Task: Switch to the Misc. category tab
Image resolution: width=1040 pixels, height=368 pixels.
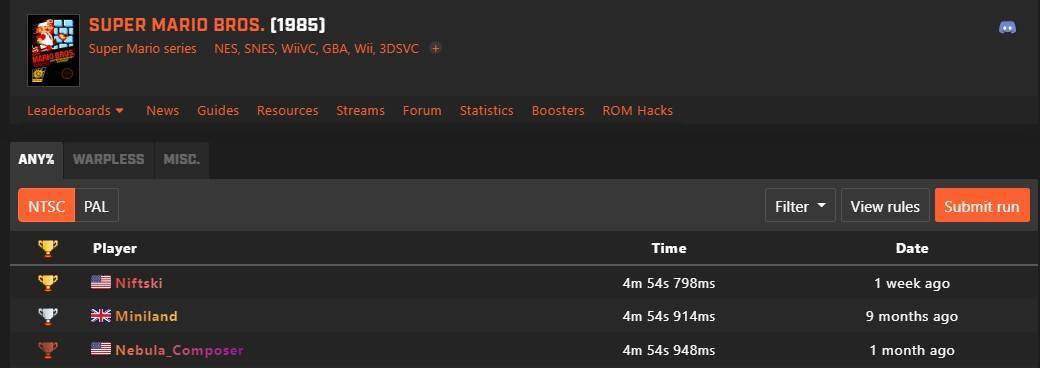Action: [x=182, y=160]
